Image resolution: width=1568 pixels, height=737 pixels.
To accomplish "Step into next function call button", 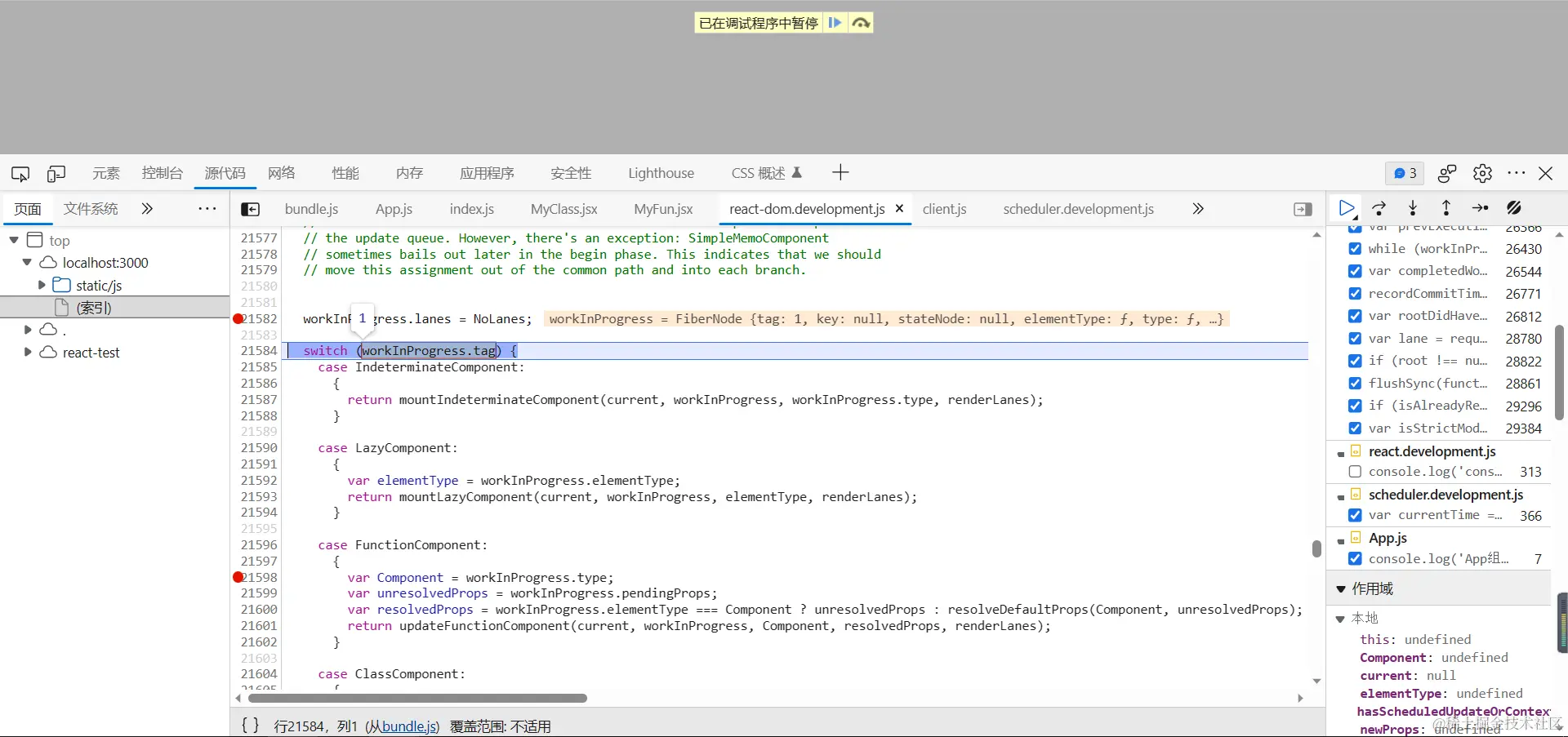I will coord(1413,208).
